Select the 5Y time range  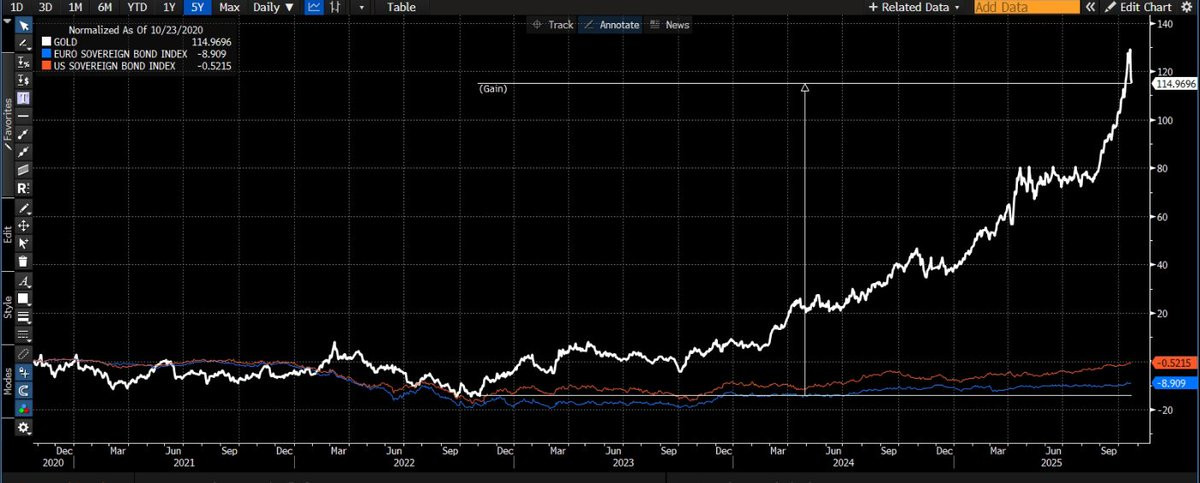(197, 7)
